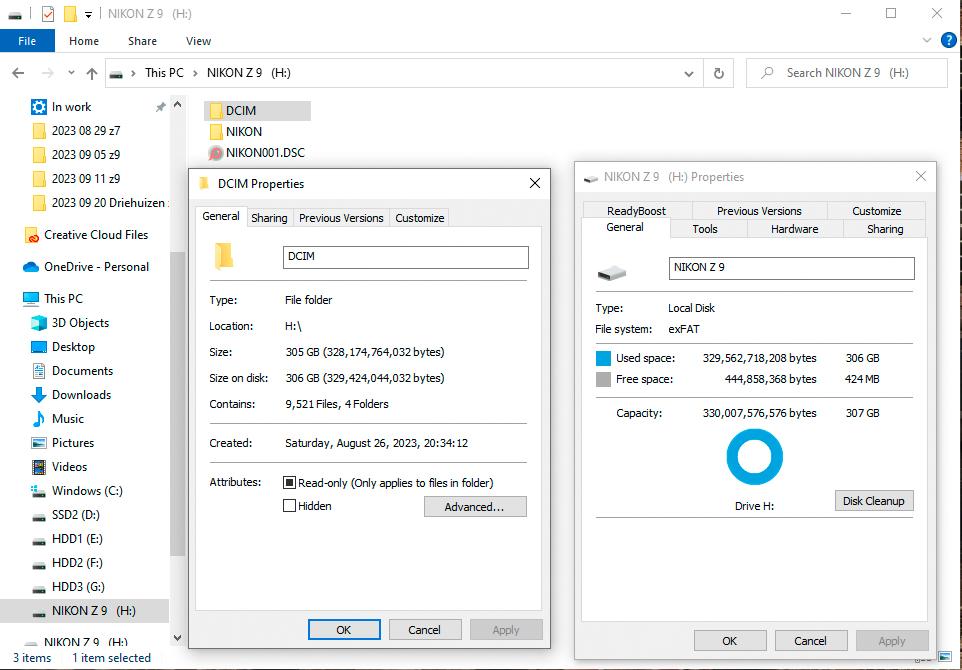This screenshot has height=670, width=962.
Task: Open Windows (C:) drive icon
Action: tap(39, 491)
